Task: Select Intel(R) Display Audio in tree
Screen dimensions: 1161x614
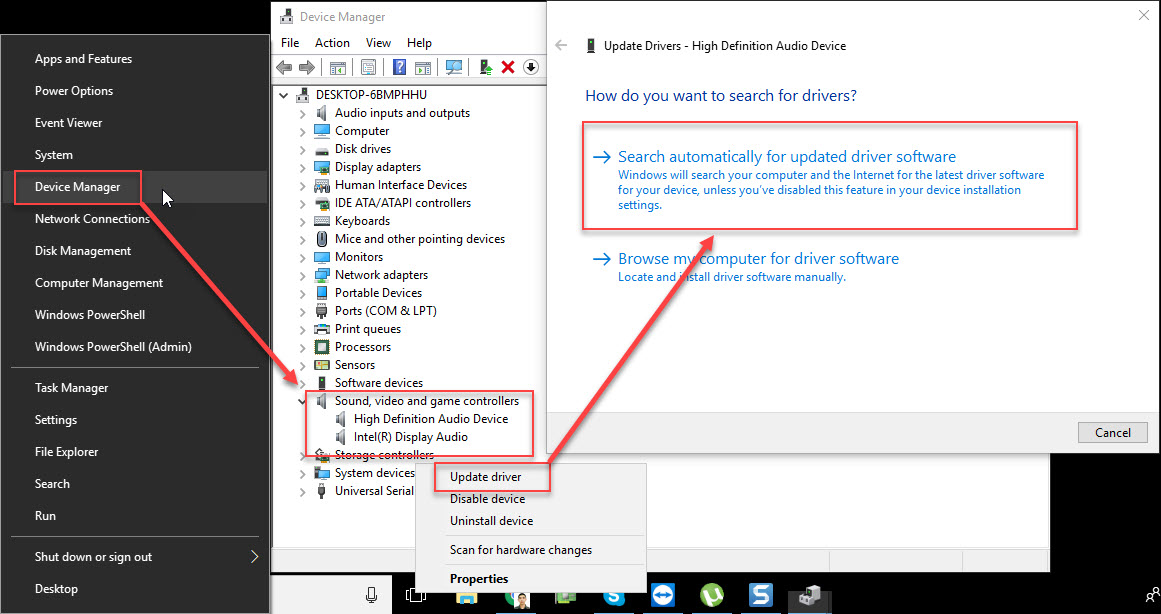Action: coord(411,437)
